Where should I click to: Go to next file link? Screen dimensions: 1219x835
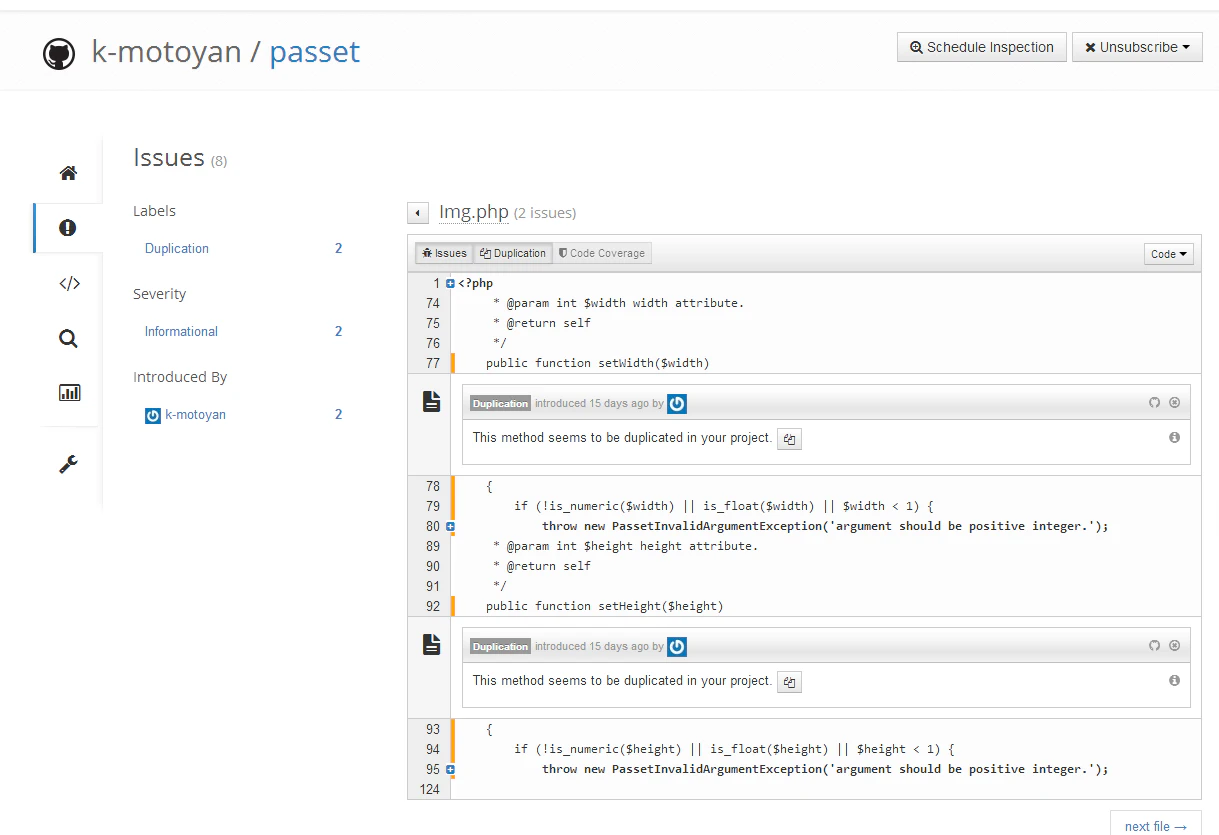pos(1155,826)
